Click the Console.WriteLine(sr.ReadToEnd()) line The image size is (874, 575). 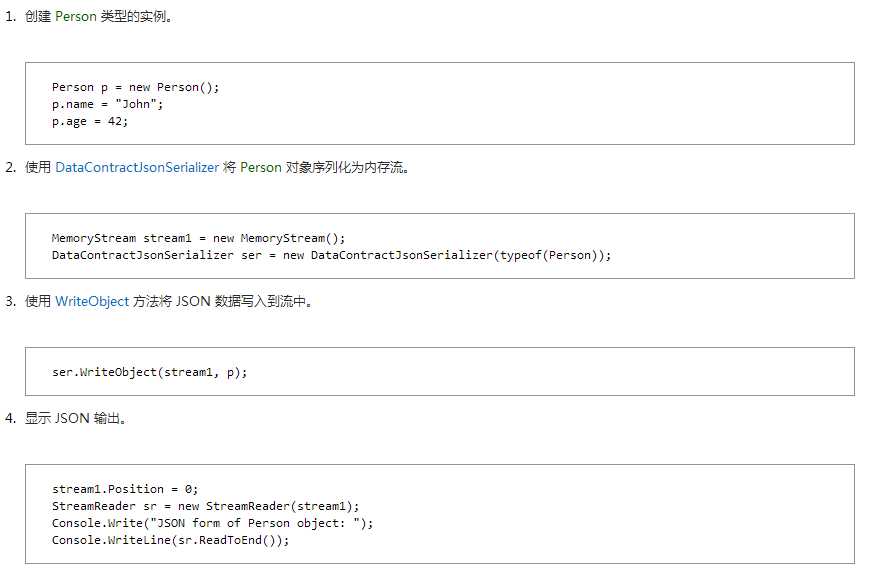pos(171,540)
